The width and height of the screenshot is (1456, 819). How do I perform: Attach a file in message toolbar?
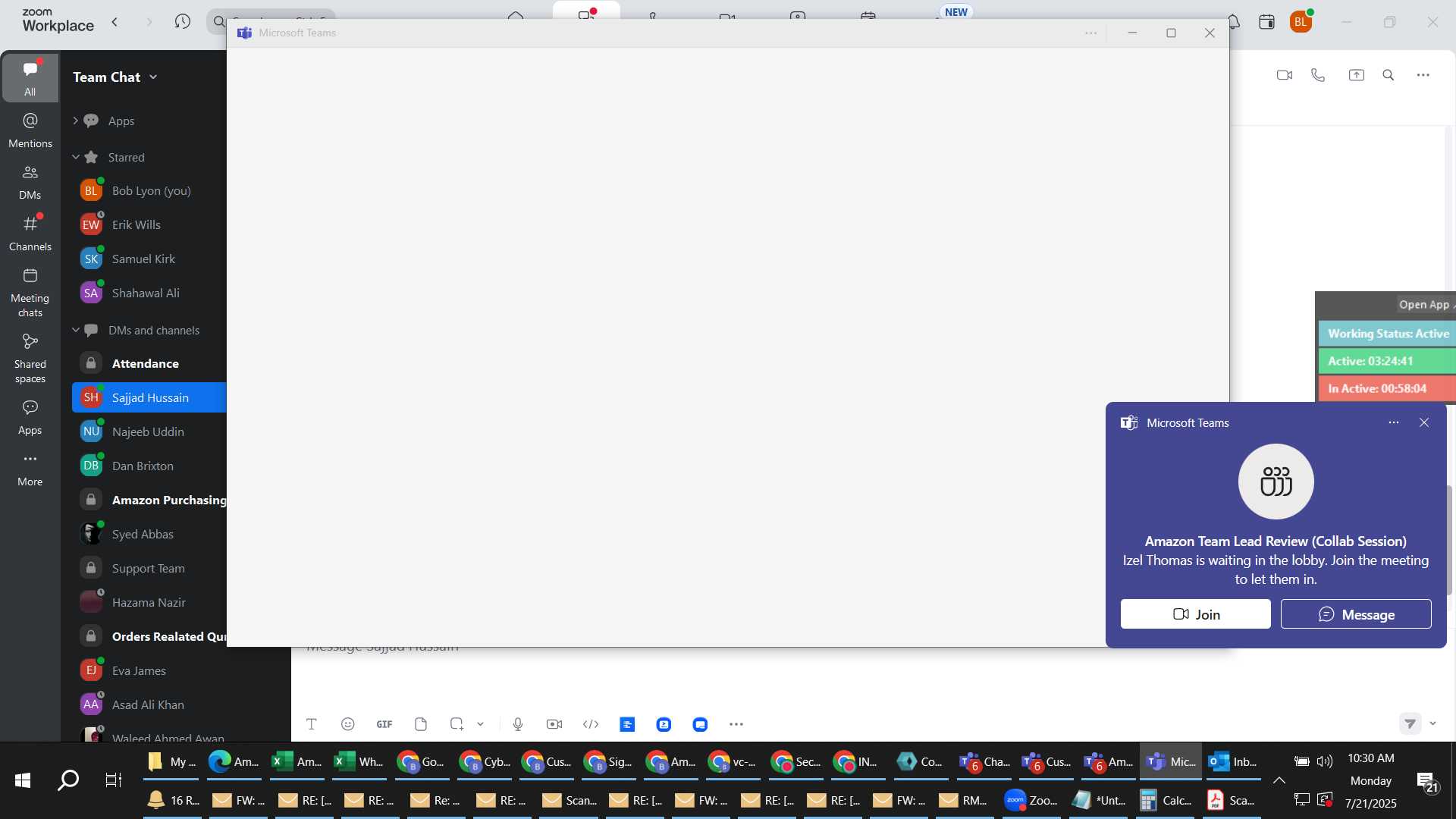coord(421,724)
